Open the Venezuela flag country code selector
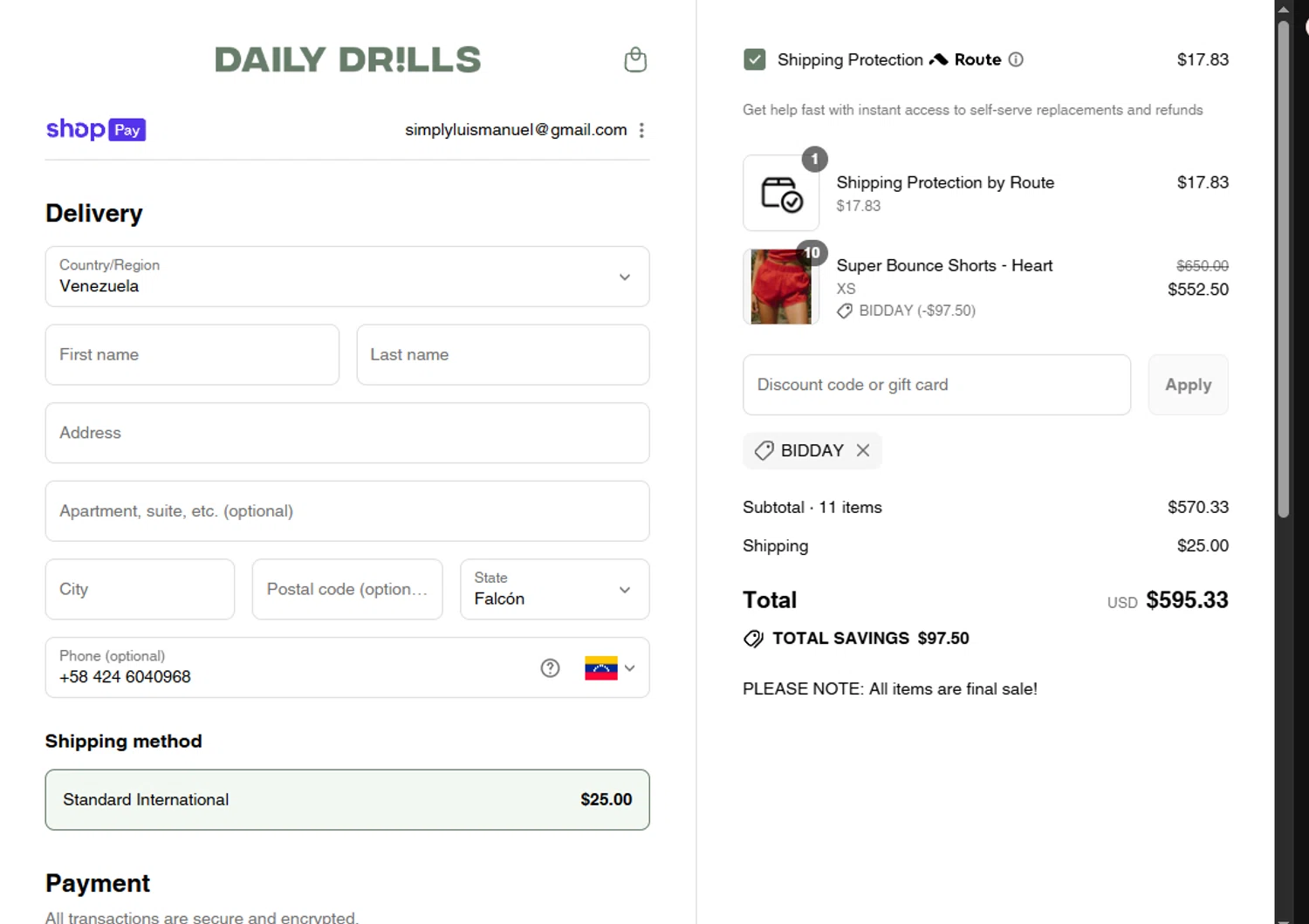The width and height of the screenshot is (1309, 924). click(x=610, y=667)
